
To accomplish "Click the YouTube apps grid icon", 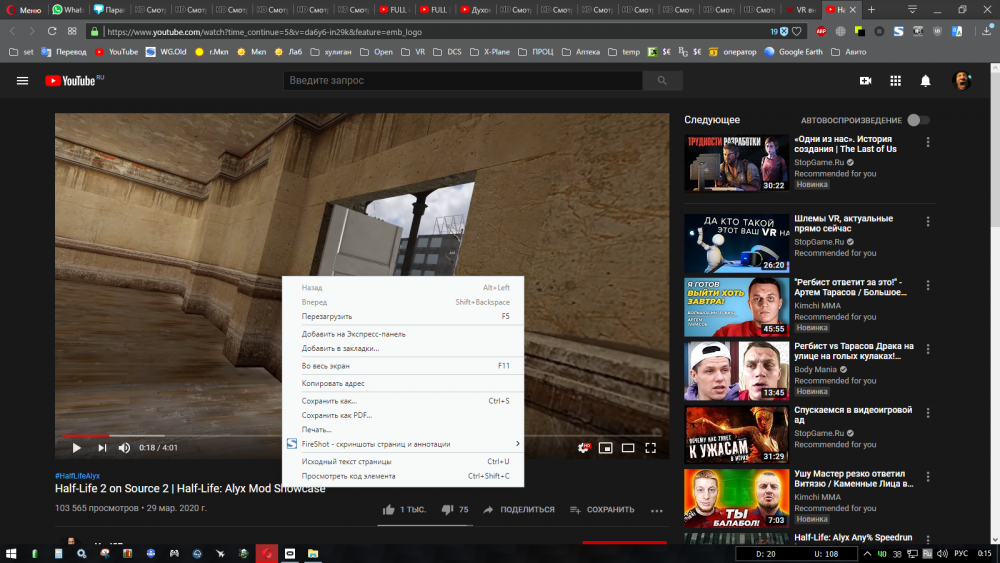I will pos(895,81).
